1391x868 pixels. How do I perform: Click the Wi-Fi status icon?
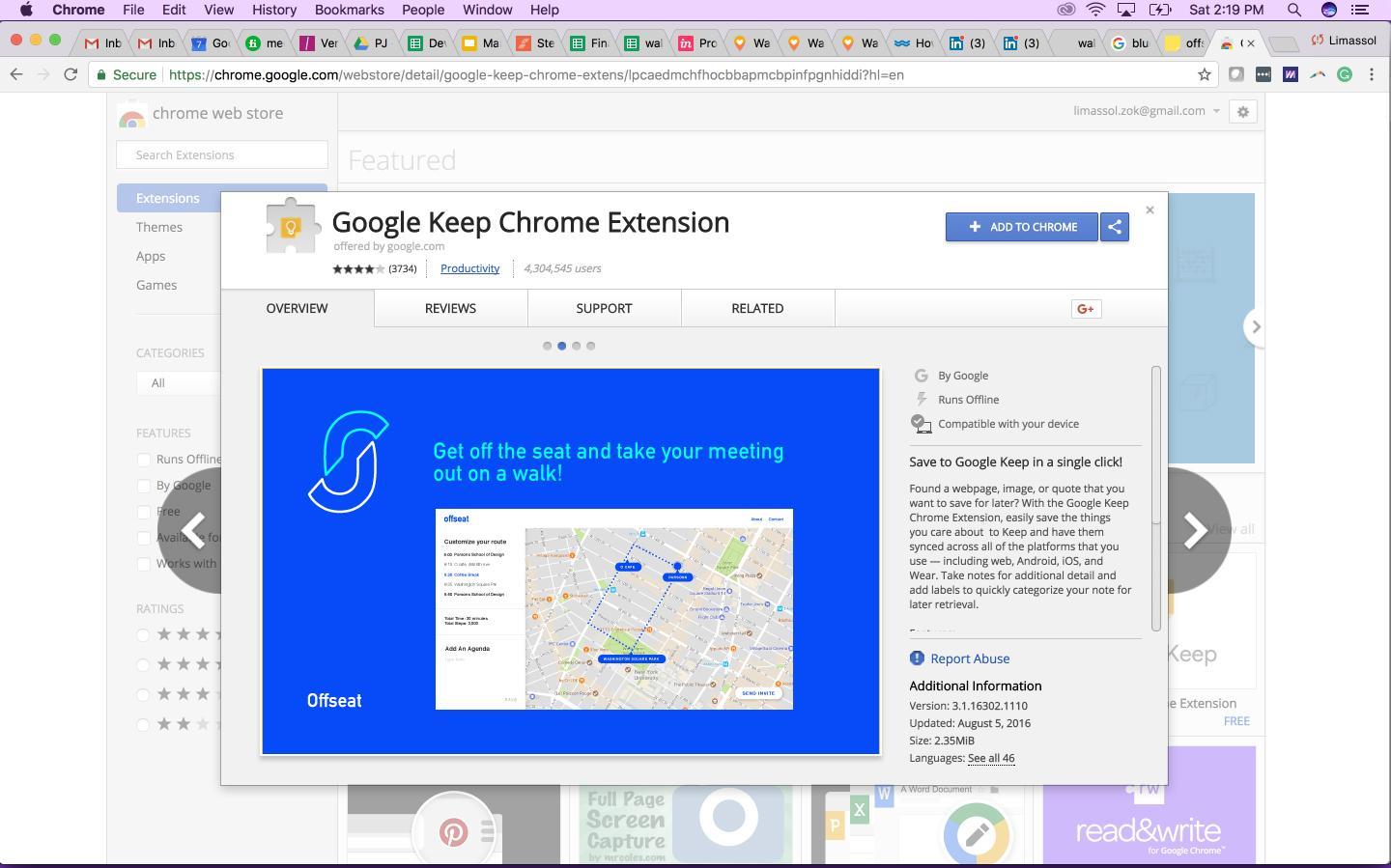pos(1095,10)
